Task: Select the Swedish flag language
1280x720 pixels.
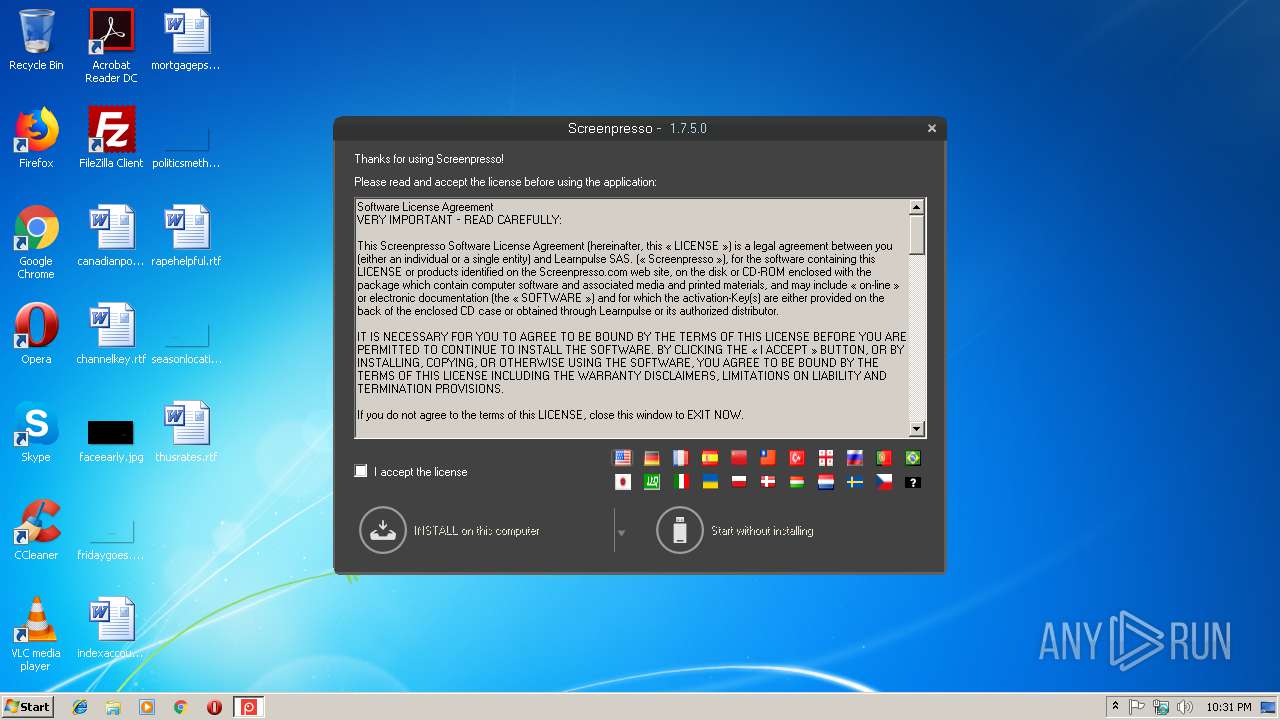Action: 855,482
